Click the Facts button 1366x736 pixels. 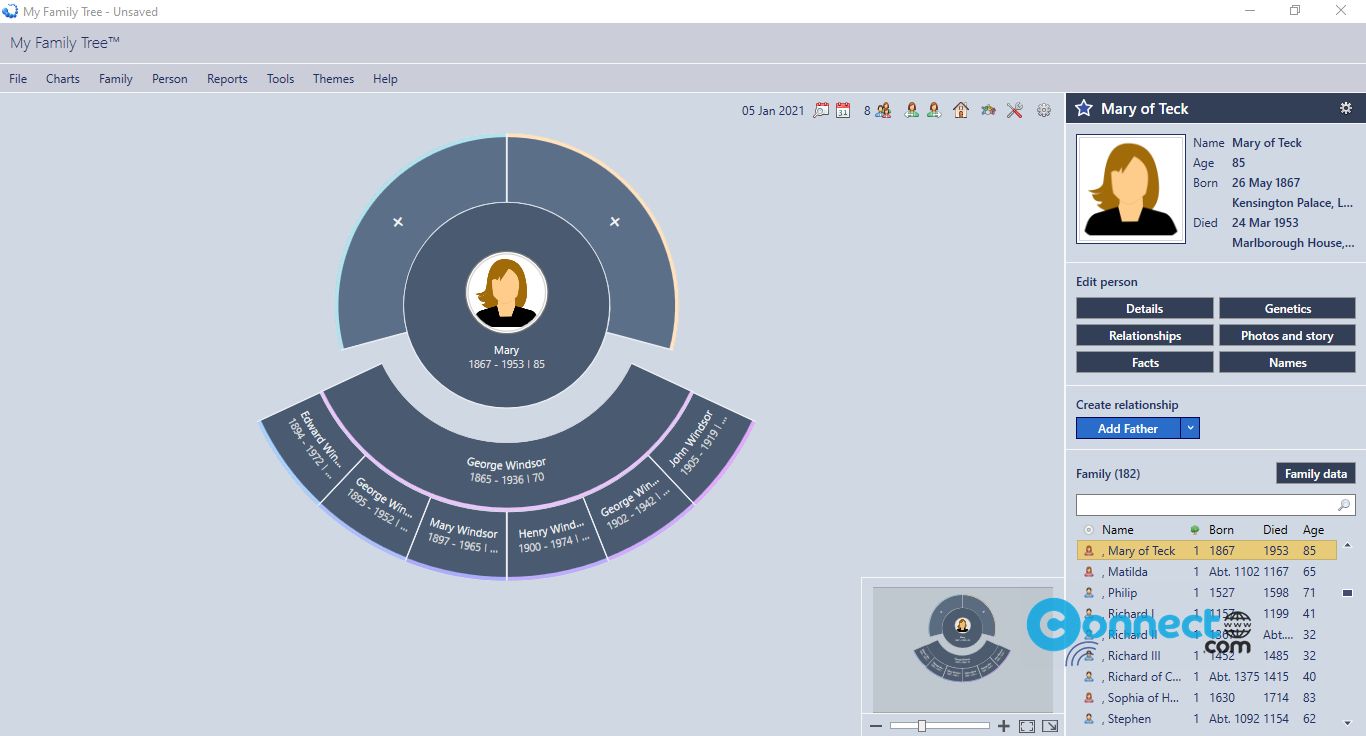(x=1145, y=362)
